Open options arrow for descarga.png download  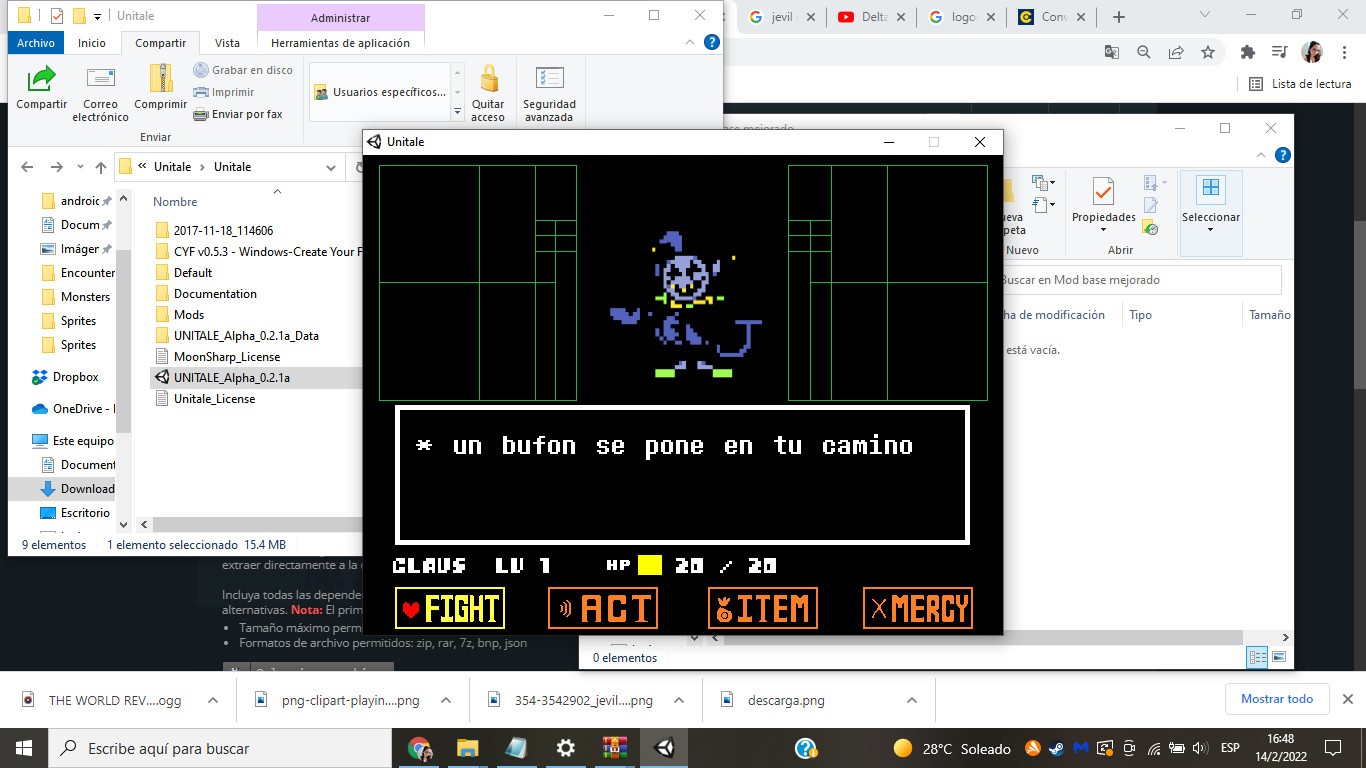(x=911, y=700)
